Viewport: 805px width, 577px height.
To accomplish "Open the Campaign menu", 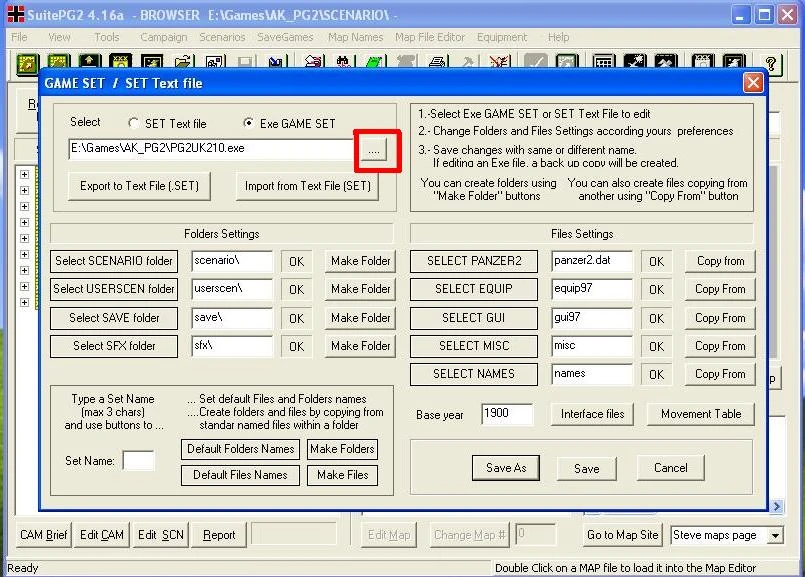I will (163, 37).
